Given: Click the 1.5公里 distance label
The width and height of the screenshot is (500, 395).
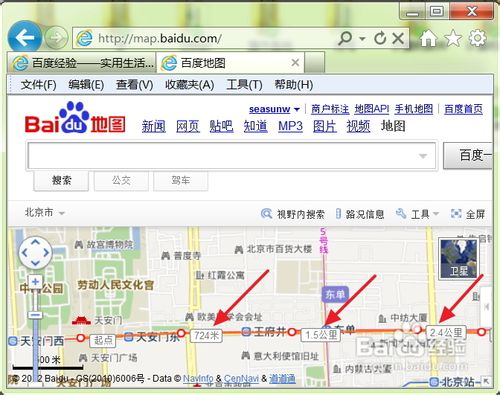Looking at the screenshot, I should (321, 335).
